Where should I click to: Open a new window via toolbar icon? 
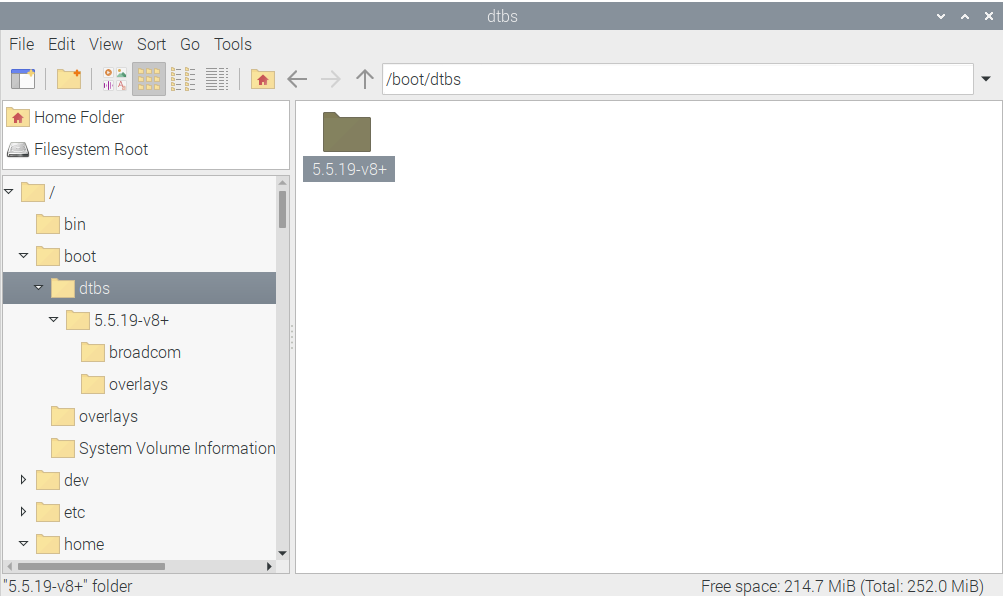(22, 79)
